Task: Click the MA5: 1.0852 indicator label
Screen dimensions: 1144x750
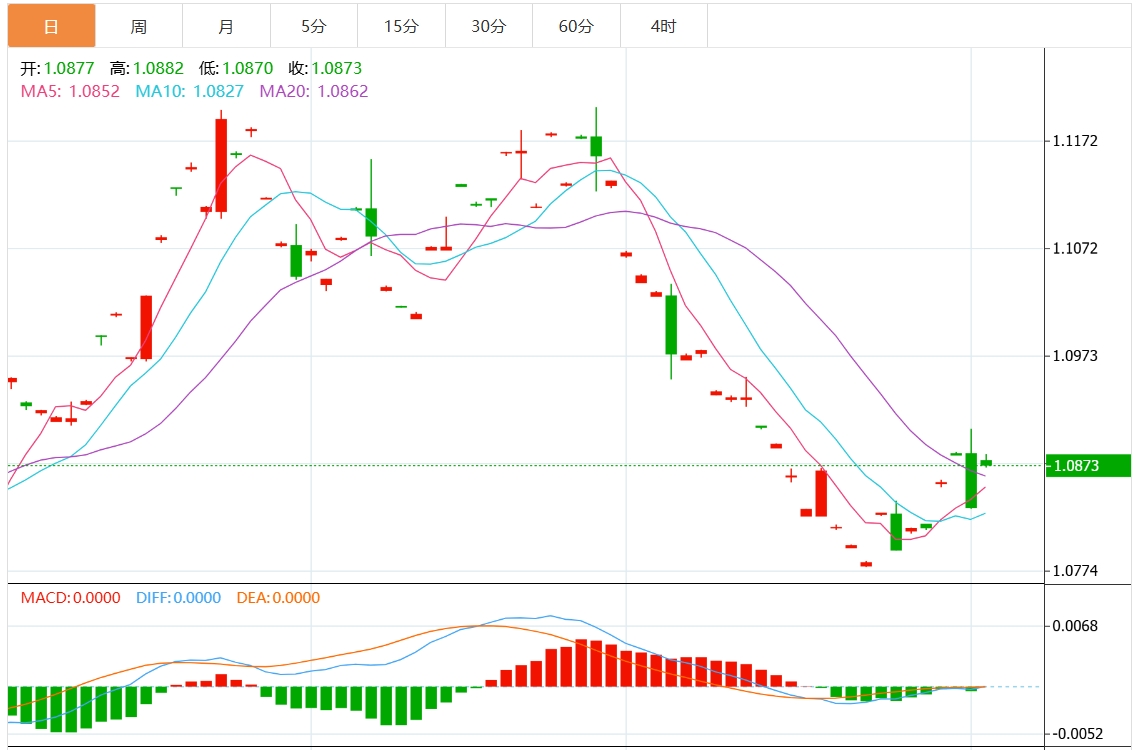Action: [70, 91]
